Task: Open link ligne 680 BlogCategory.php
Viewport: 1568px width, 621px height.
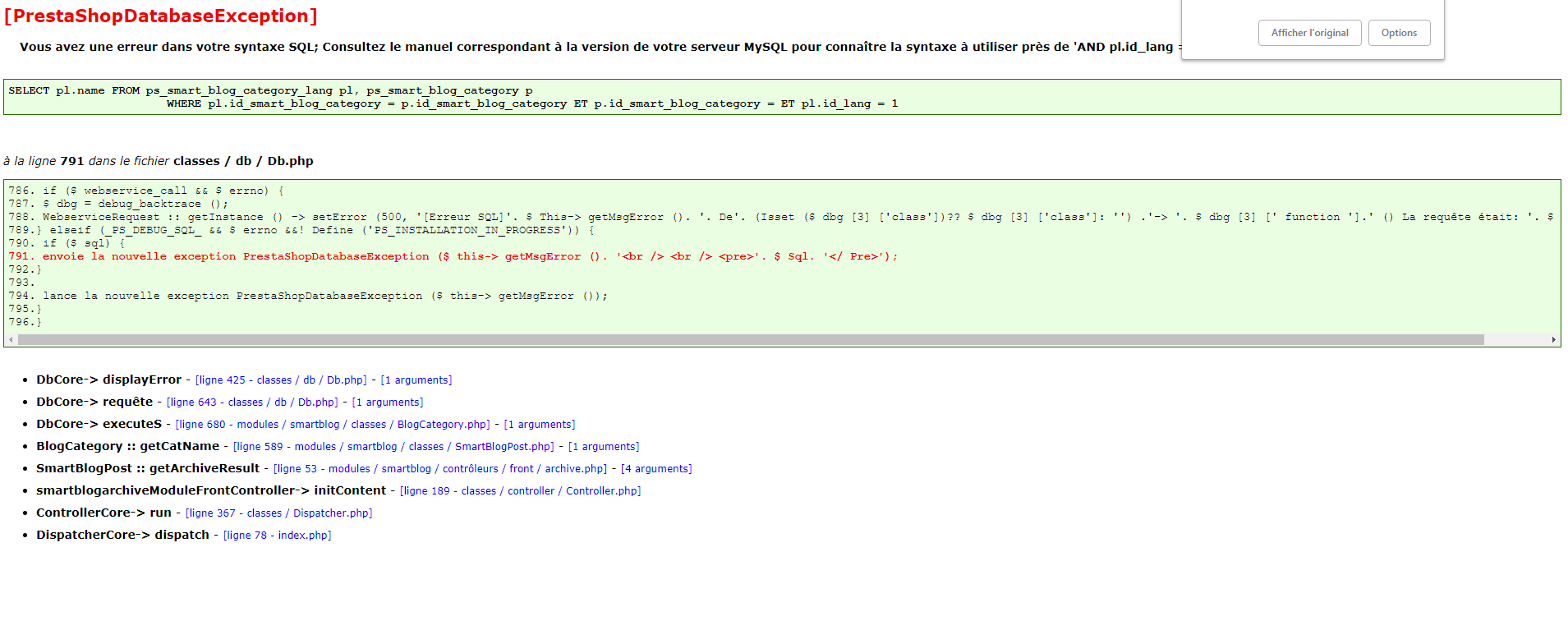Action: tap(333, 425)
